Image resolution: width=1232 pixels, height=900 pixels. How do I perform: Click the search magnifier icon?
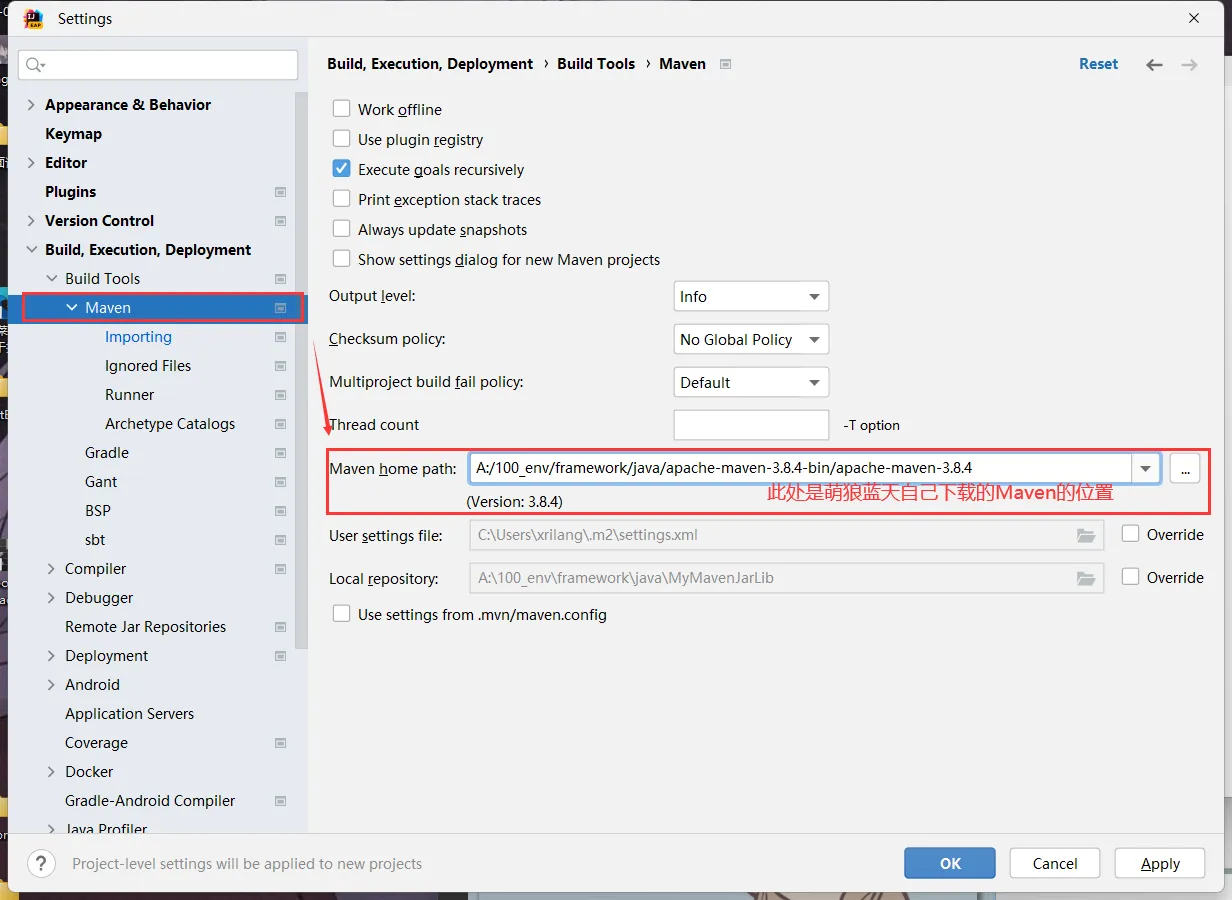click(35, 65)
